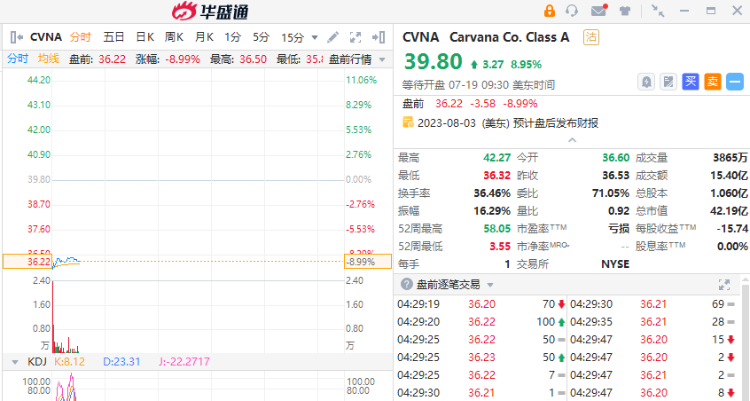The width and height of the screenshot is (750, 401).
Task: Click the 今开 value 36.60
Action: [616, 158]
